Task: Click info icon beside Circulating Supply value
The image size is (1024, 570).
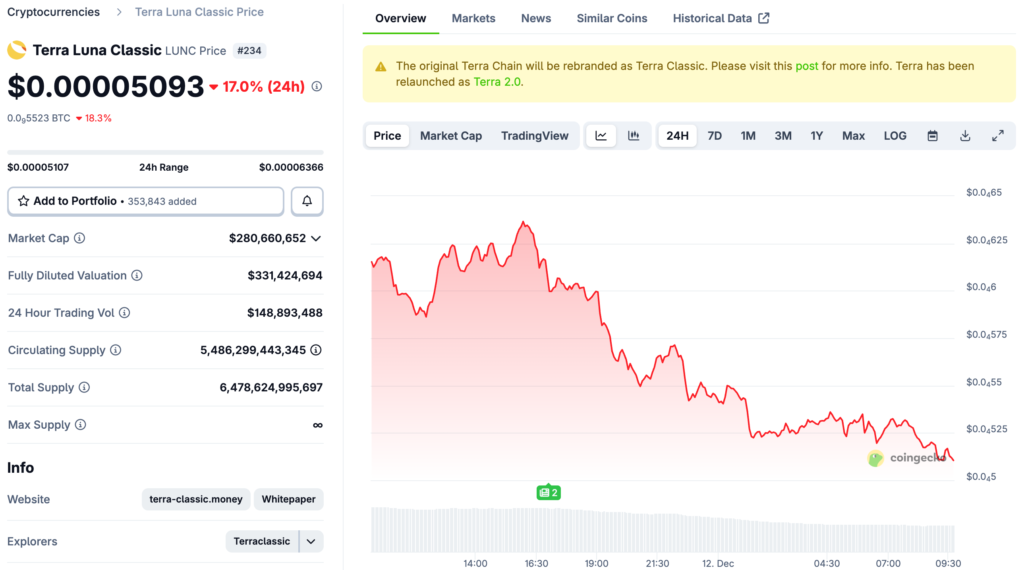Action: pyautogui.click(x=316, y=350)
